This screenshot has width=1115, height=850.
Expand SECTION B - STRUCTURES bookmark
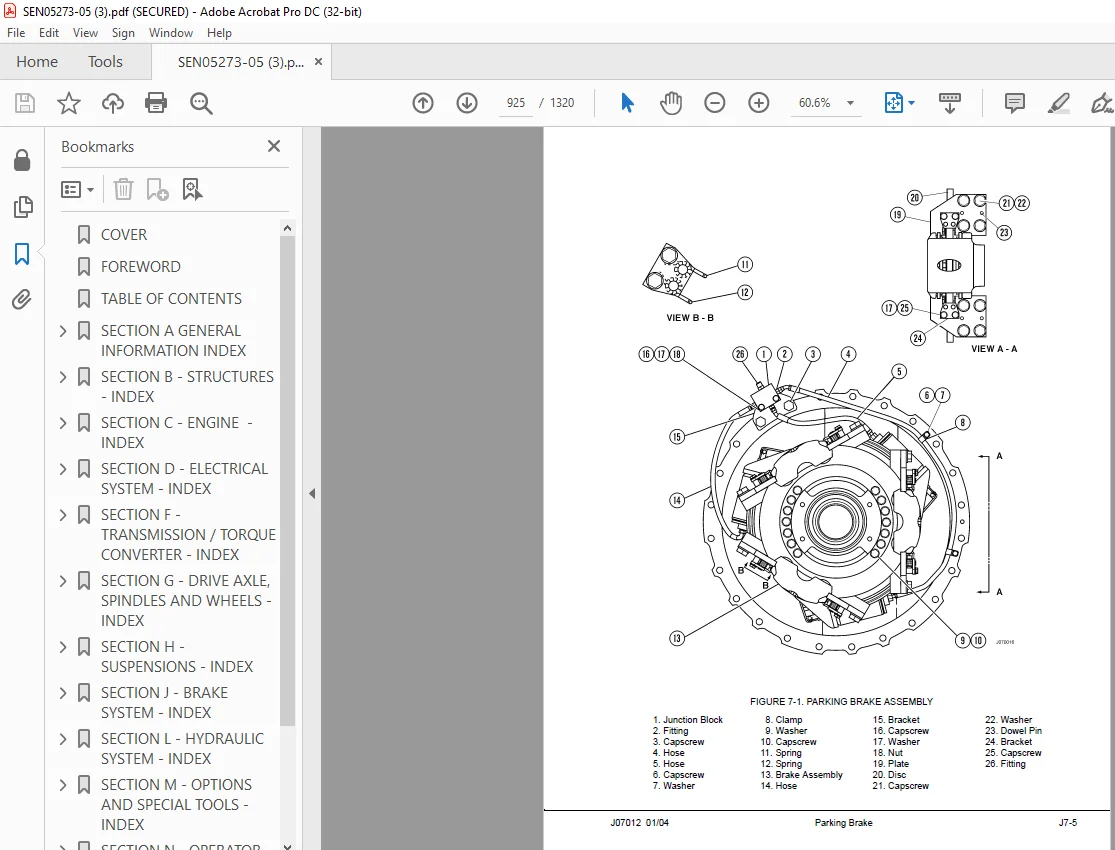tap(63, 377)
